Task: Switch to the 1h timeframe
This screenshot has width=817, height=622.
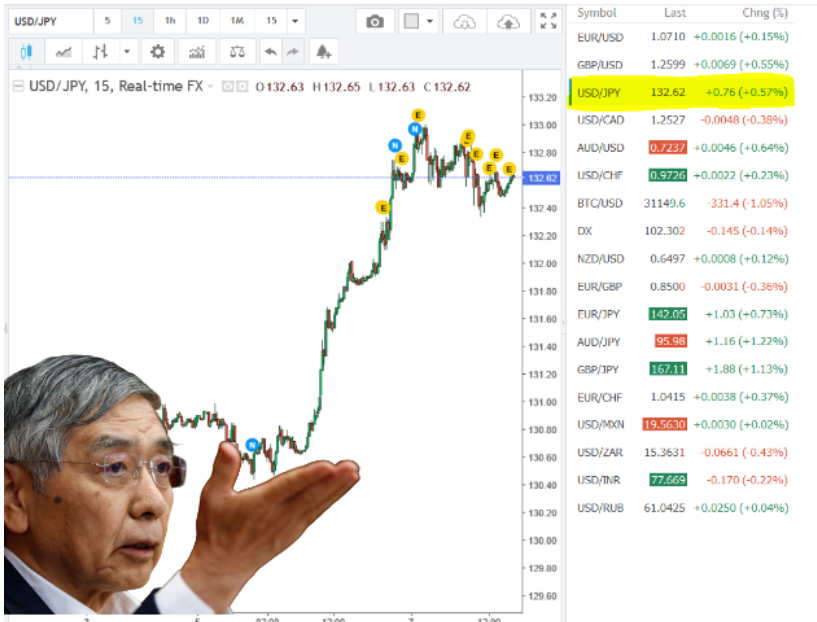Action: [x=170, y=21]
